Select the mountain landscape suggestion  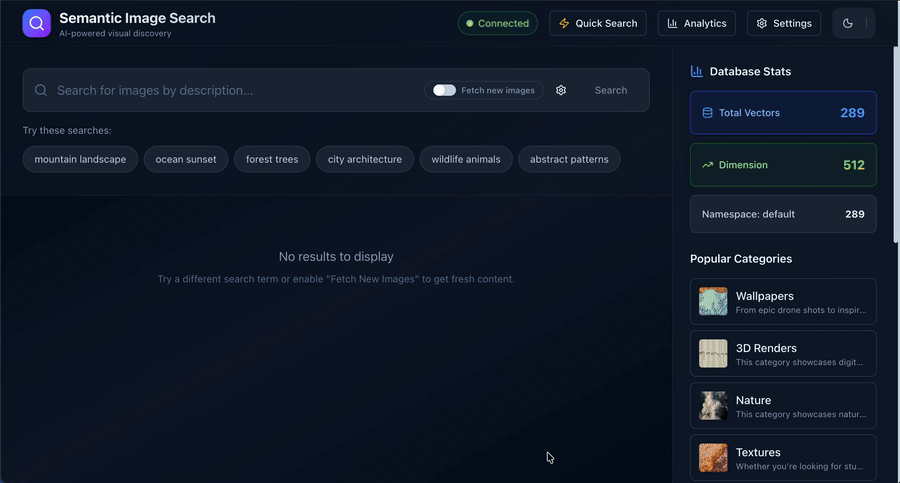click(80, 159)
